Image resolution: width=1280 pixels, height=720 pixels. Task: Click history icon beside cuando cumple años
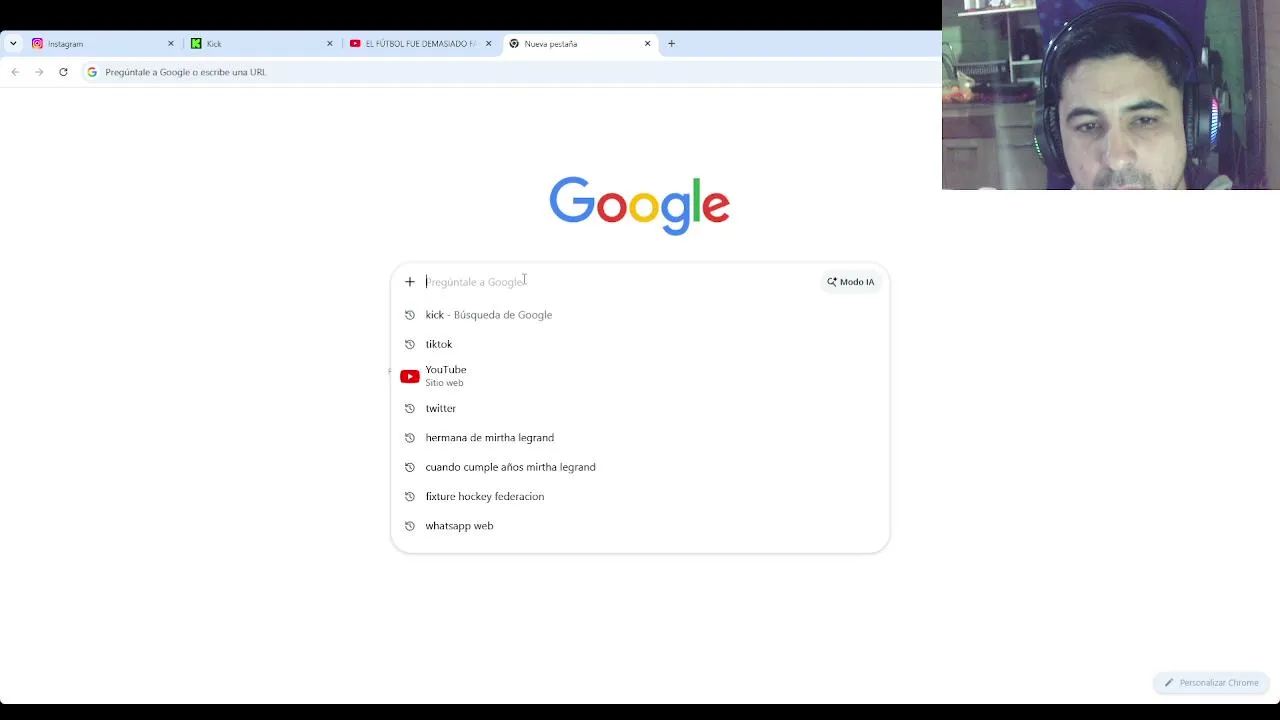pyautogui.click(x=409, y=467)
